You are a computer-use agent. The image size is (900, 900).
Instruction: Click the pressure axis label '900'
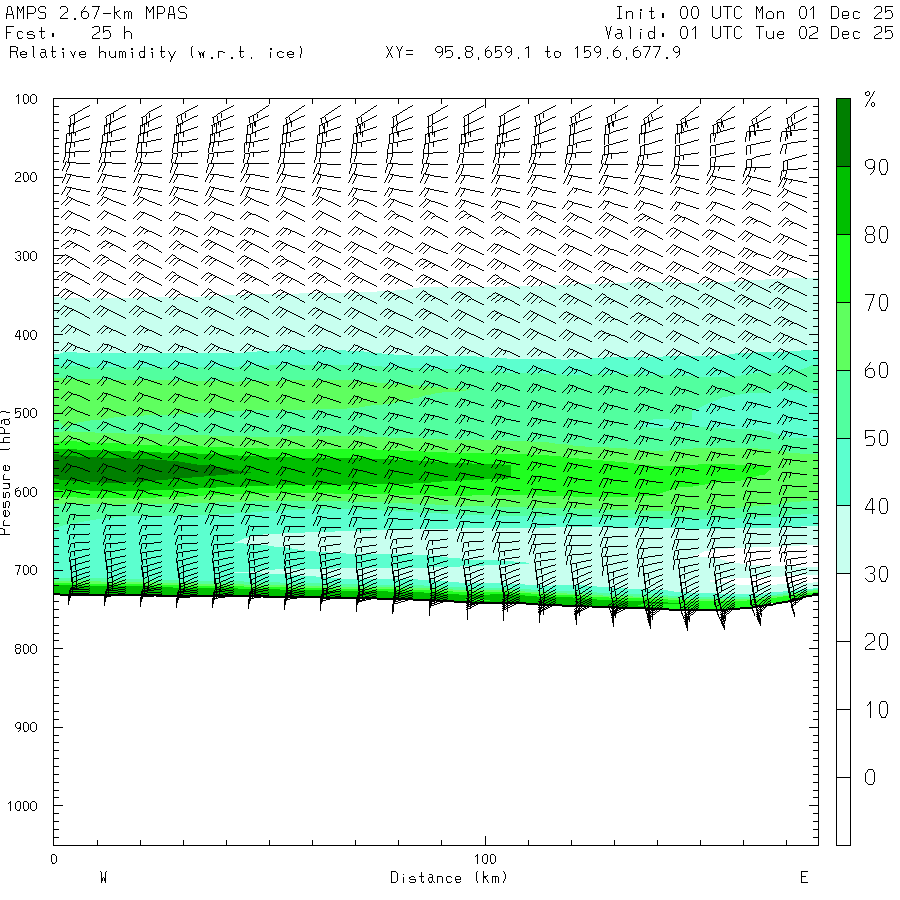[26, 727]
